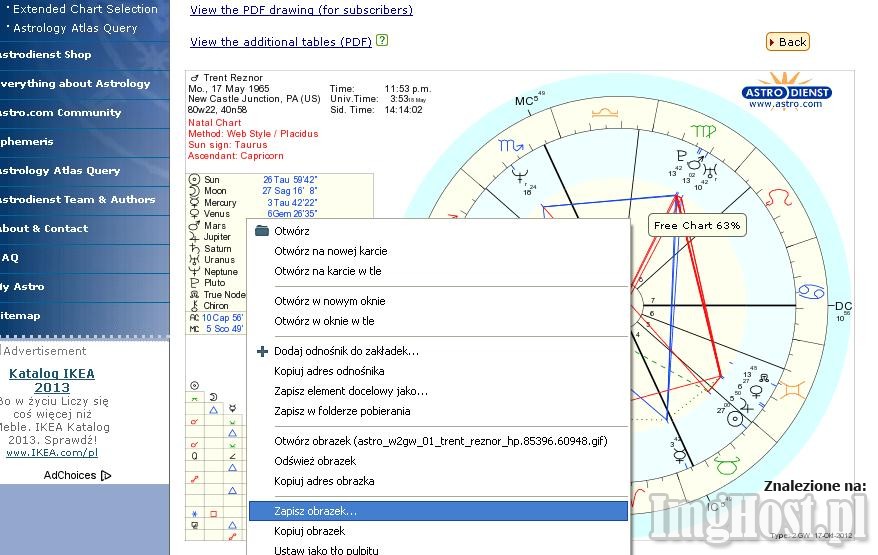
Task: Click the Taurus sign symbol on wheel
Action: [726, 464]
